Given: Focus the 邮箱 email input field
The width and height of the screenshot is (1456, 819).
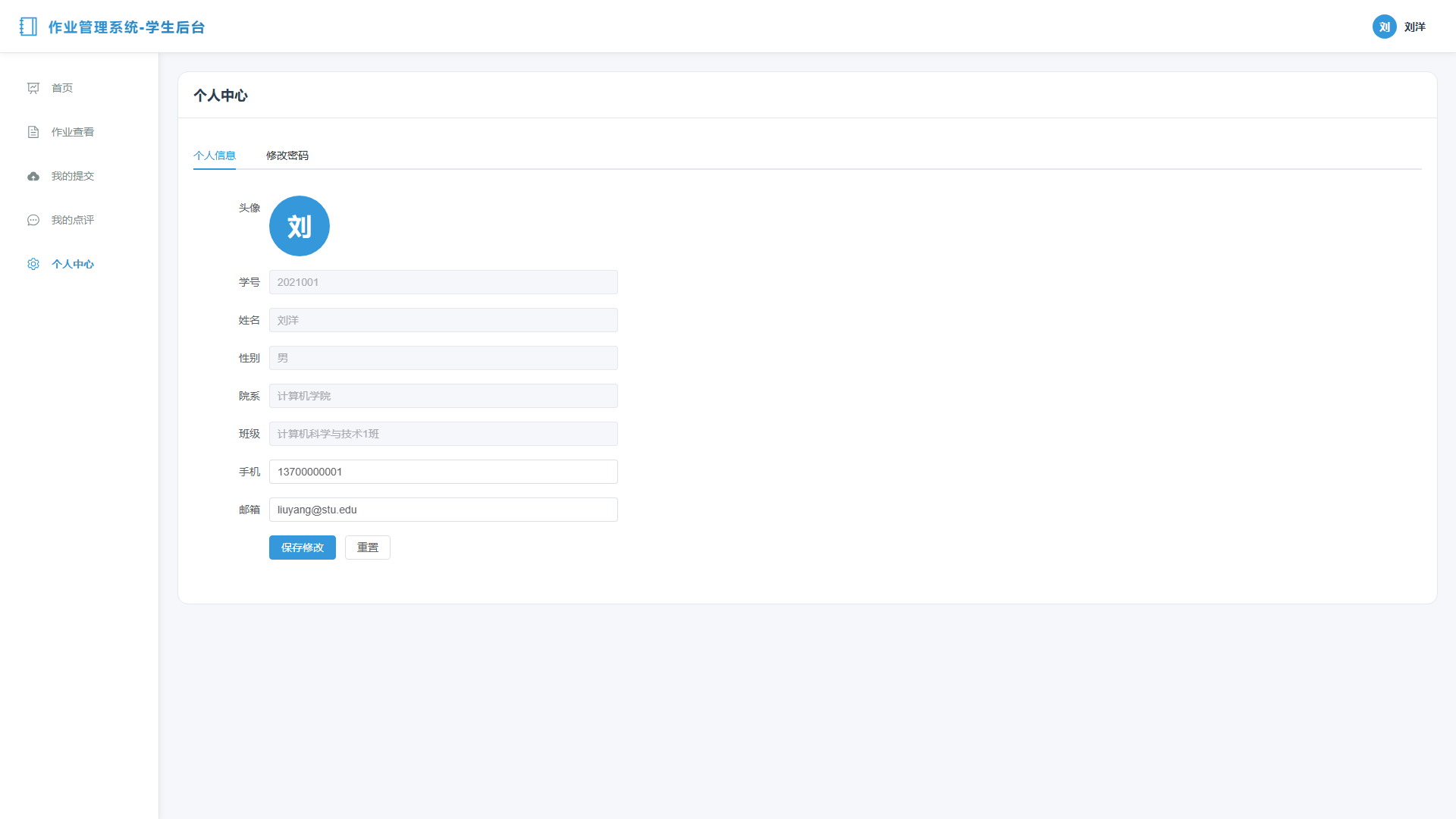Looking at the screenshot, I should [x=444, y=510].
